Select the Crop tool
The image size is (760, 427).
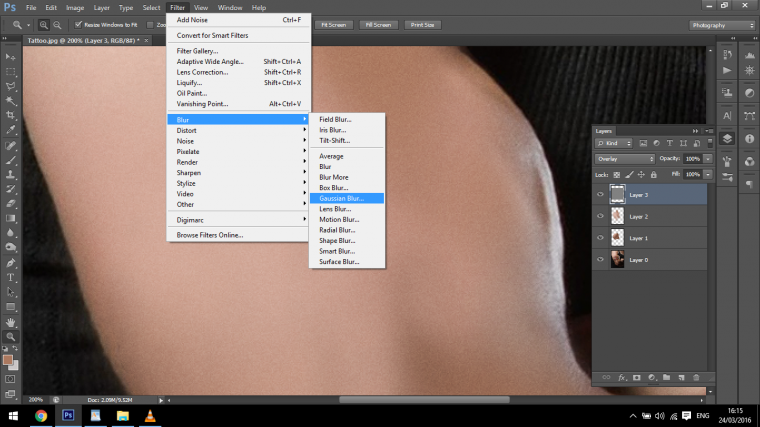[x=10, y=115]
